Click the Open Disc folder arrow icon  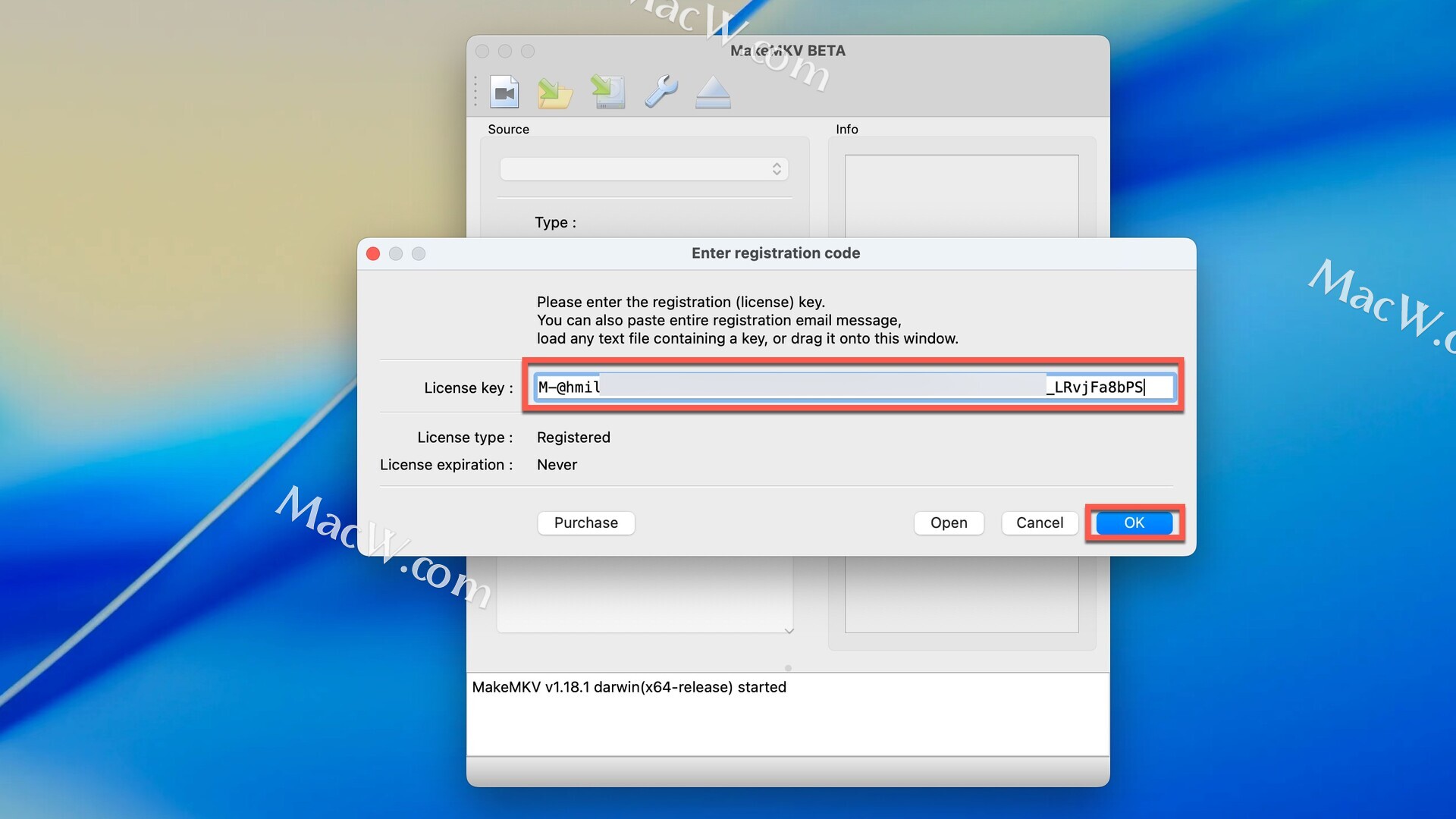(555, 93)
